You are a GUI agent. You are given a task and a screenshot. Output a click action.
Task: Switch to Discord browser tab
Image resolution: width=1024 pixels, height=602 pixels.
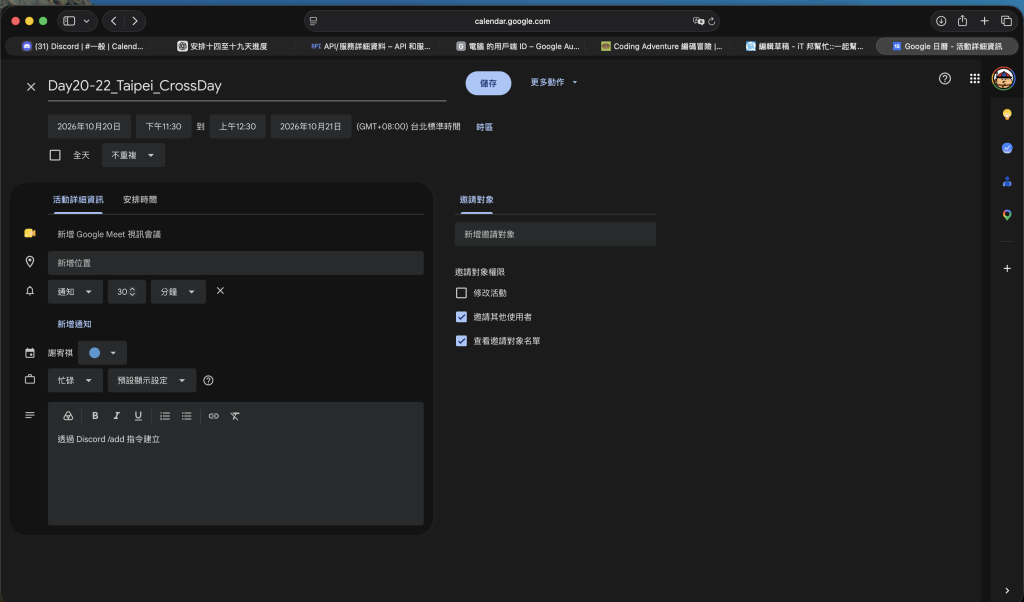point(83,46)
